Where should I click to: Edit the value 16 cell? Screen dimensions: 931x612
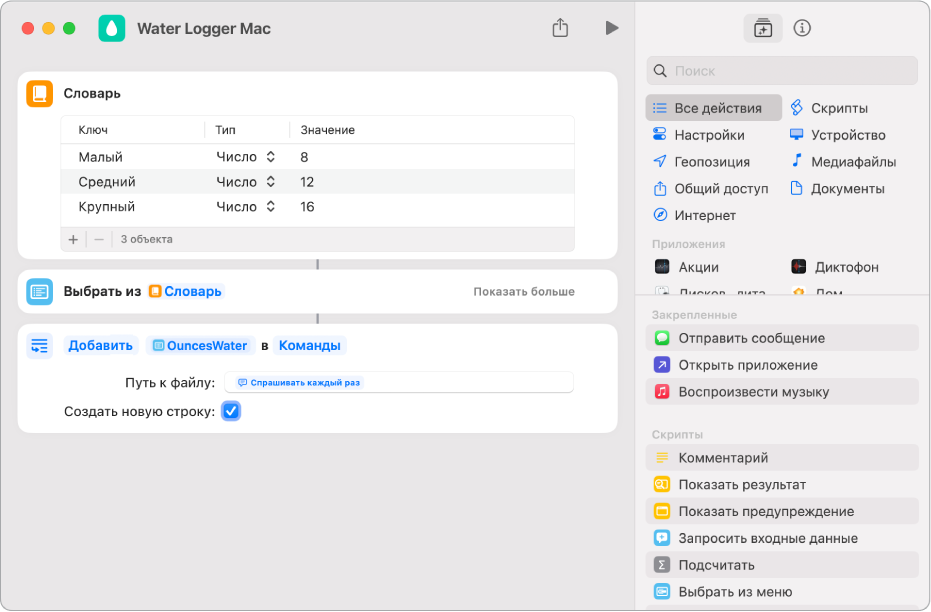tap(307, 207)
